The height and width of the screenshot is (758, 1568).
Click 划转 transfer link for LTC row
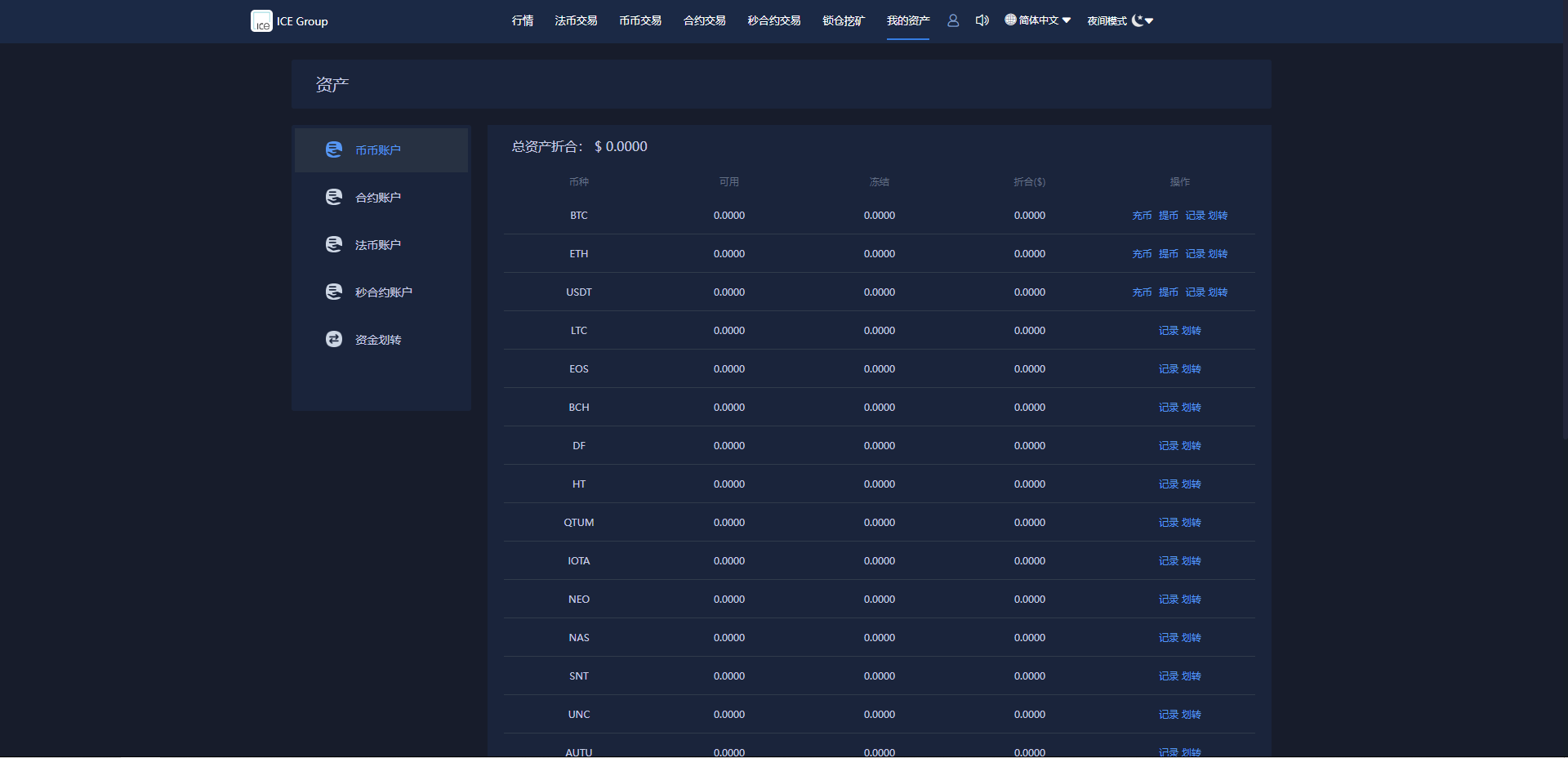click(1192, 331)
